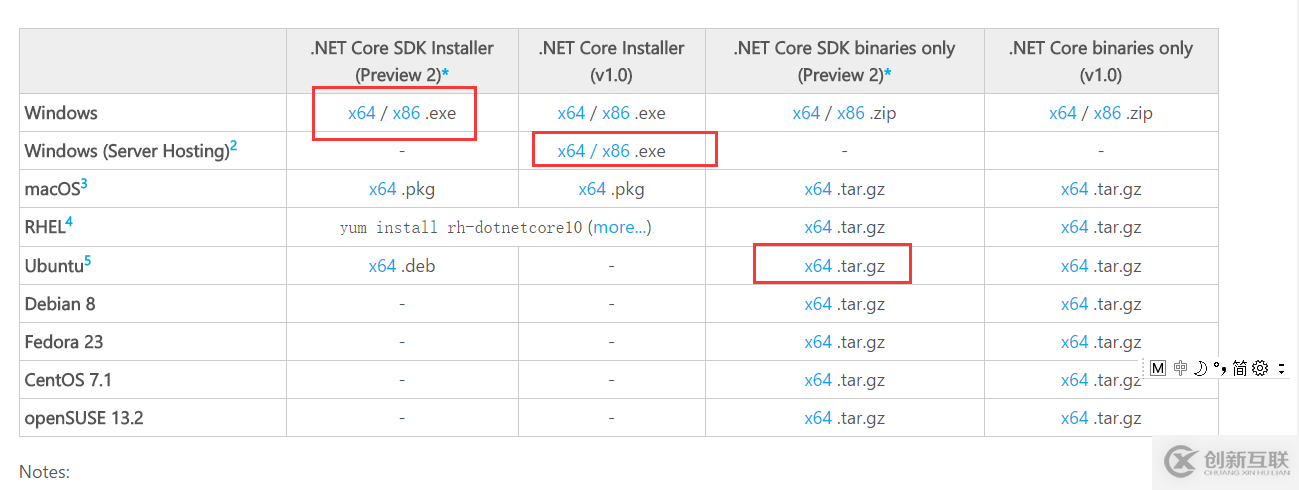
Task: Download Windows x86 SDK binaries .zip
Action: 851,113
